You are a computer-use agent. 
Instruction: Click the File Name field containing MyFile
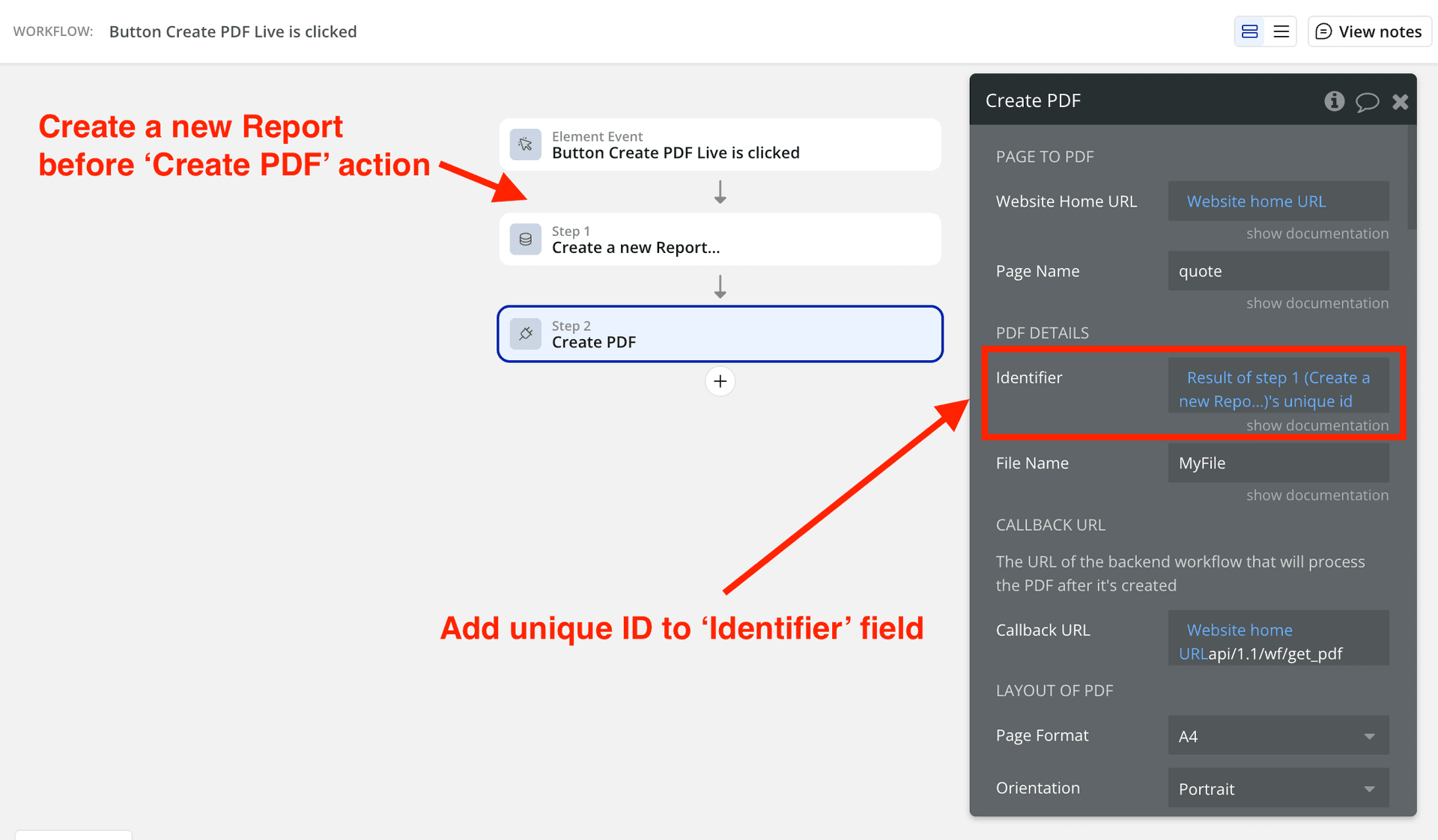(x=1278, y=463)
